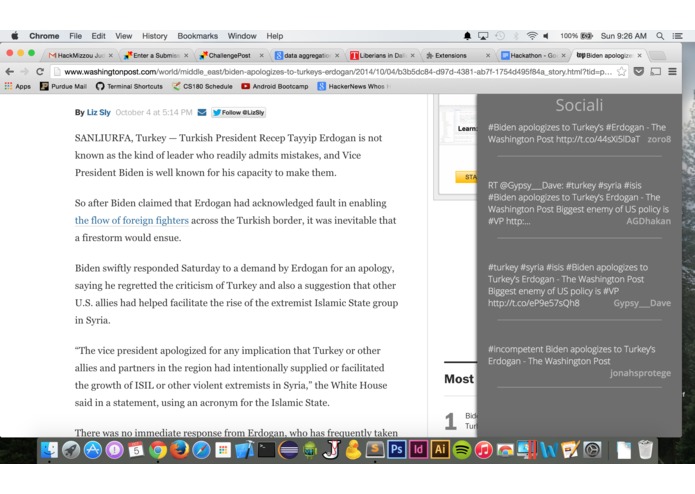The height and width of the screenshot is (494, 695).
Task: Open Calendar from the Dock
Action: 136,450
